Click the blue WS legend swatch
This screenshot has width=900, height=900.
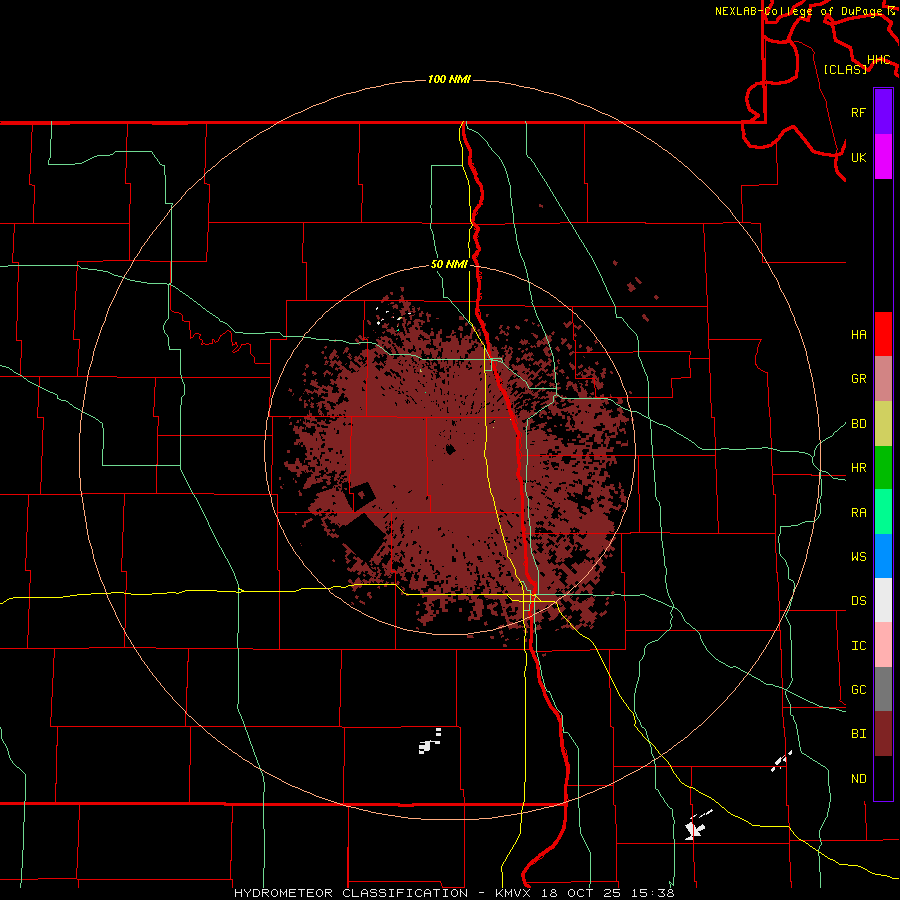pos(883,556)
